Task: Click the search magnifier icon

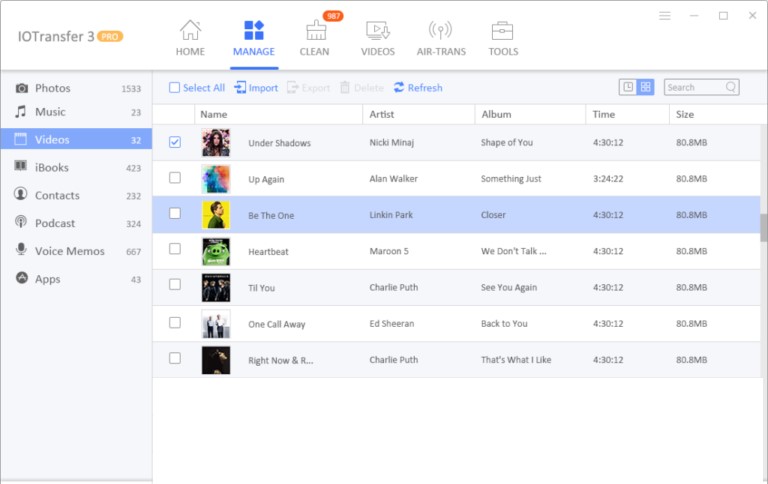Action: click(x=731, y=87)
